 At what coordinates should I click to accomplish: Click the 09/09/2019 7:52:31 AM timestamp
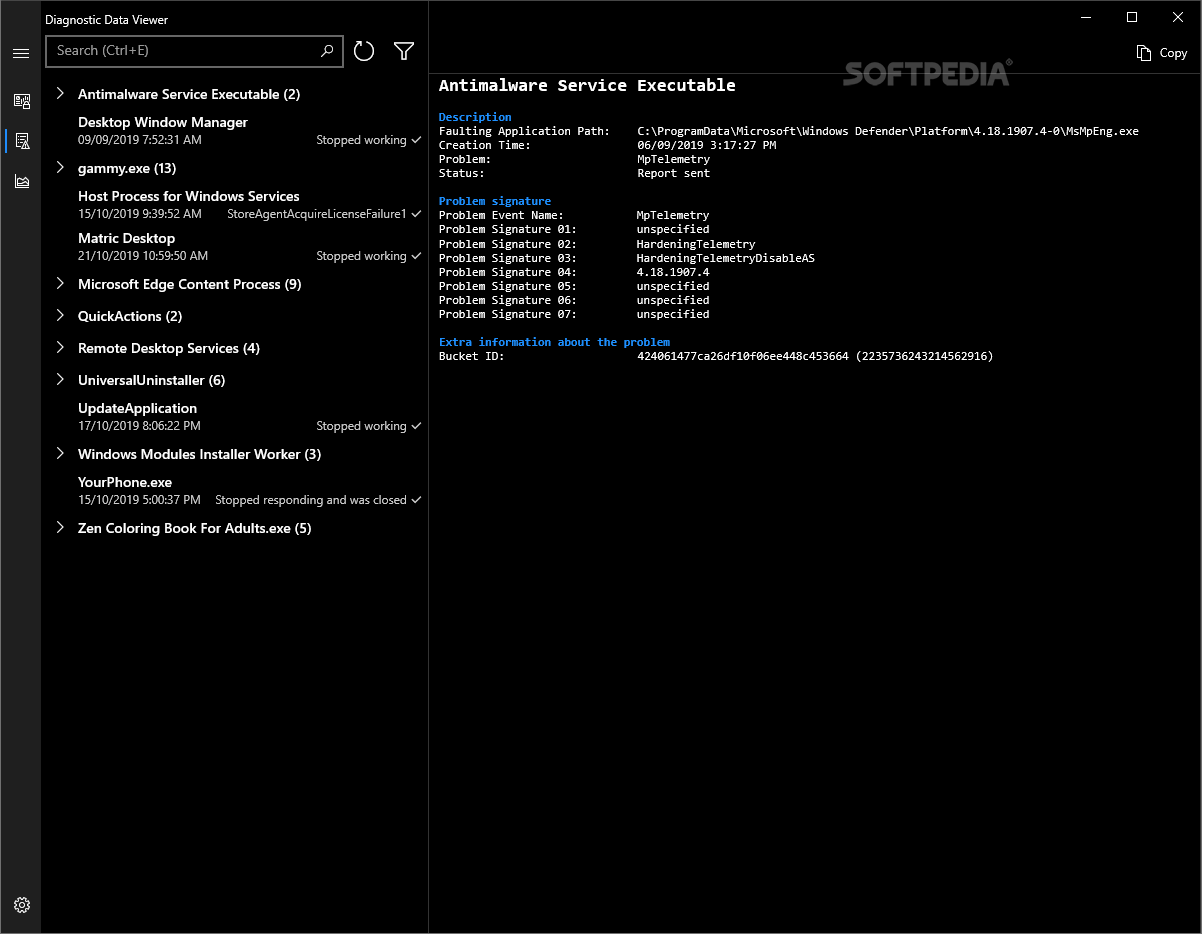click(x=140, y=140)
